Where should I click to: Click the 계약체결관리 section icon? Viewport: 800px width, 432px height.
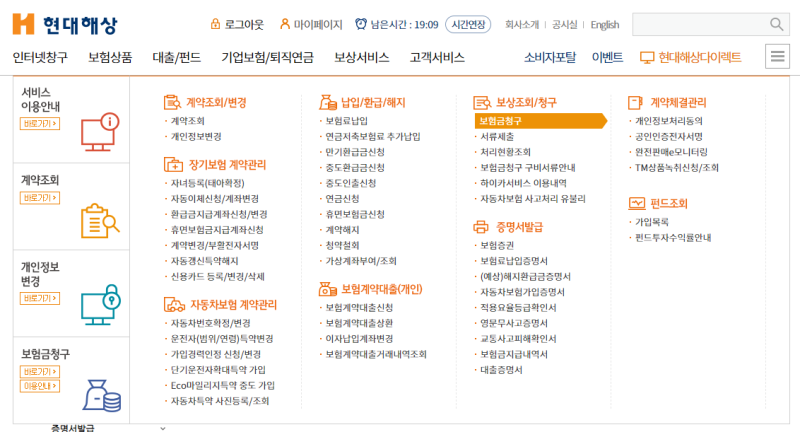click(635, 103)
